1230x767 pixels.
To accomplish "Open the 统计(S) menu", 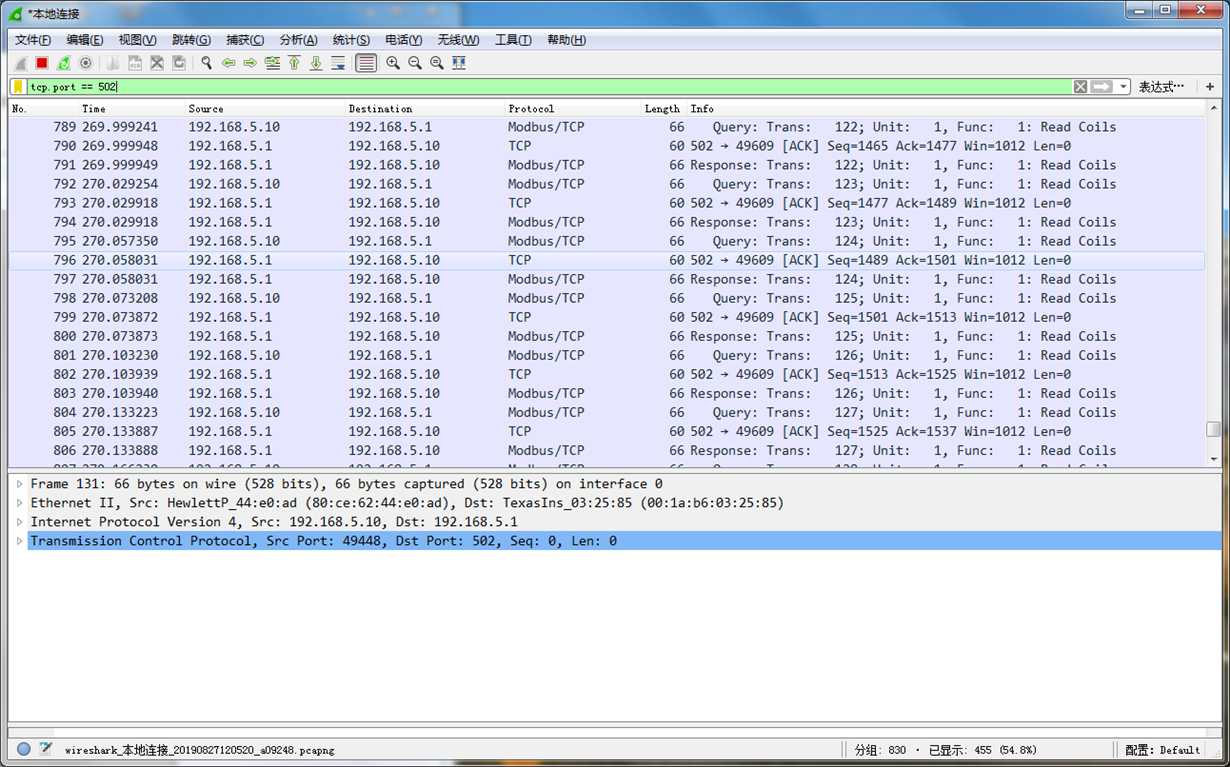I will click(x=351, y=40).
